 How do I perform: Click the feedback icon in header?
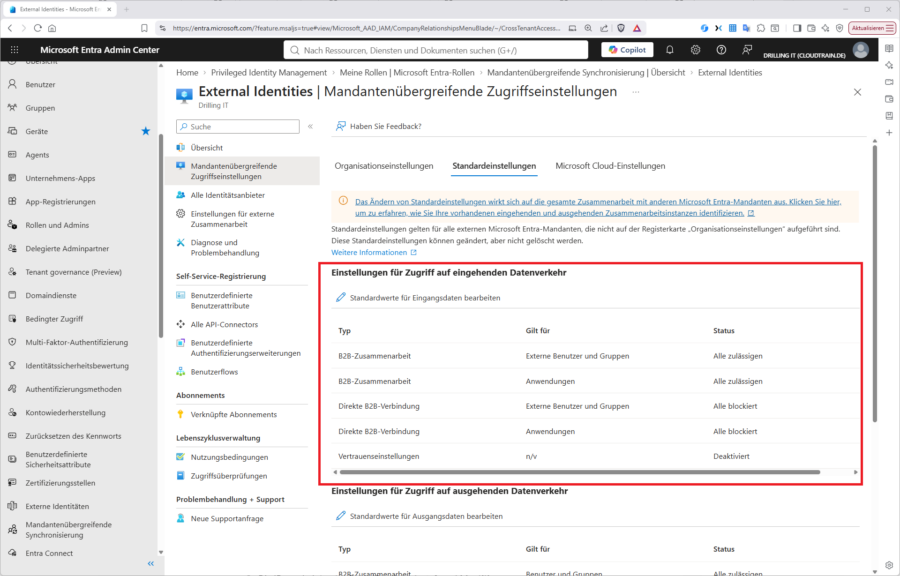click(747, 50)
